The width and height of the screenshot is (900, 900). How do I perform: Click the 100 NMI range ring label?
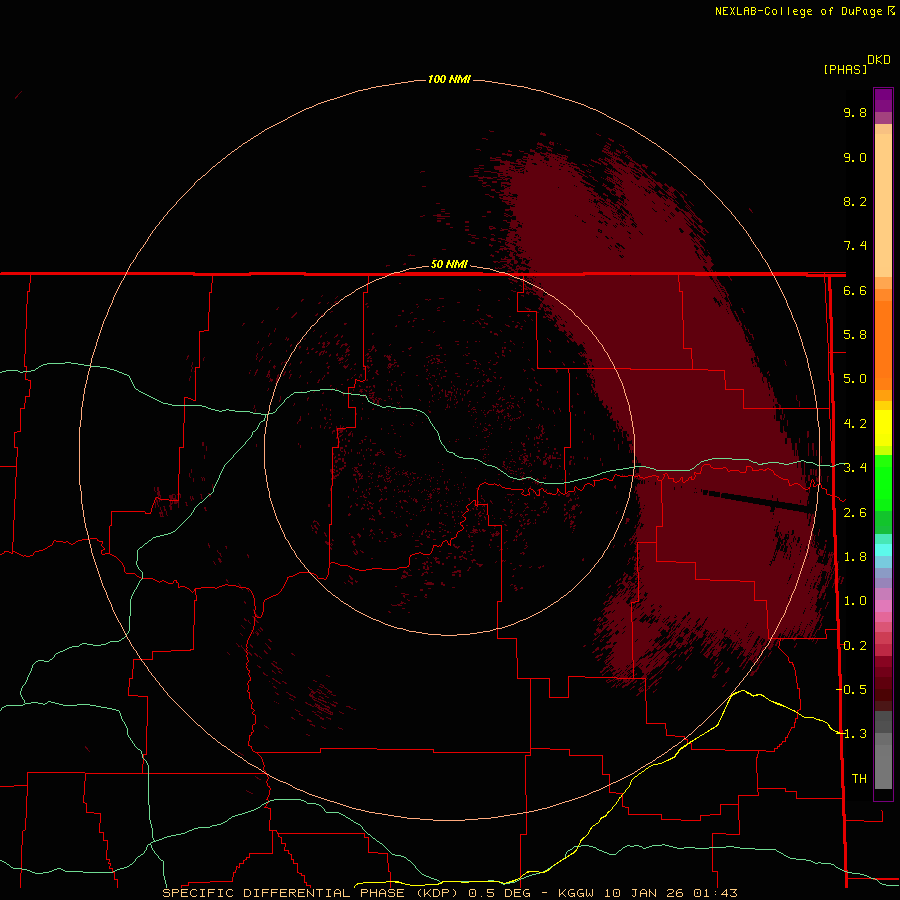pos(449,79)
